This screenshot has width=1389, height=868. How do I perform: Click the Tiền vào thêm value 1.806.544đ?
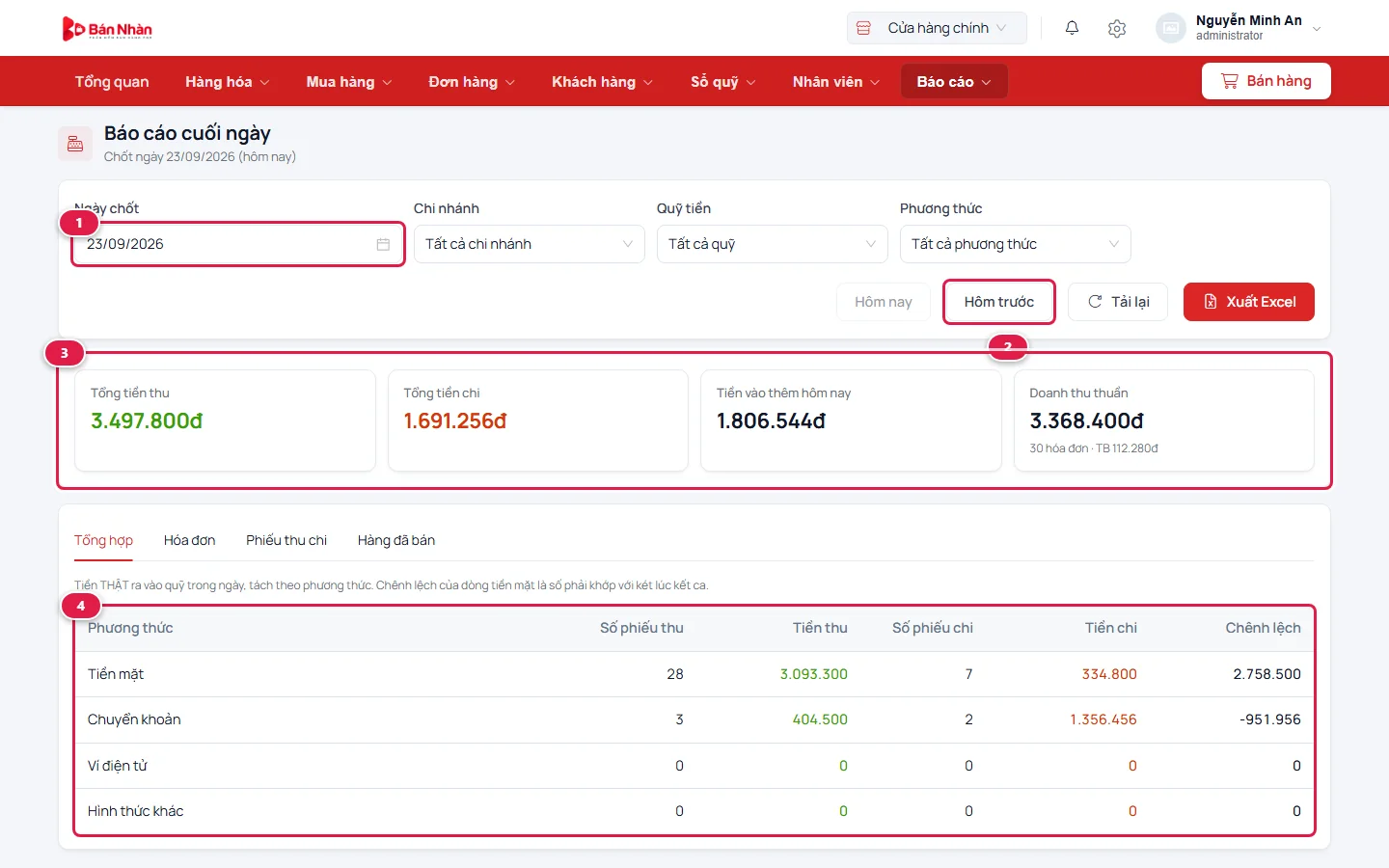(772, 420)
